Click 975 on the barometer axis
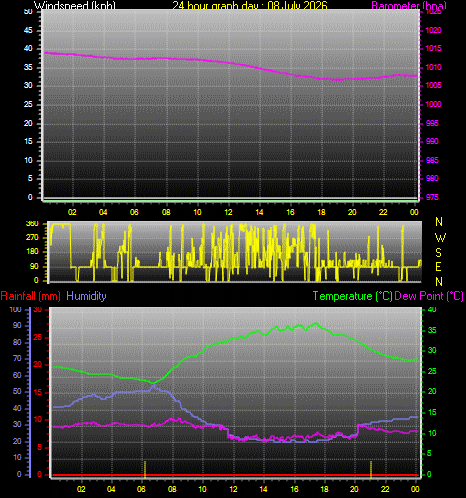466x498 pixels. pos(432,197)
